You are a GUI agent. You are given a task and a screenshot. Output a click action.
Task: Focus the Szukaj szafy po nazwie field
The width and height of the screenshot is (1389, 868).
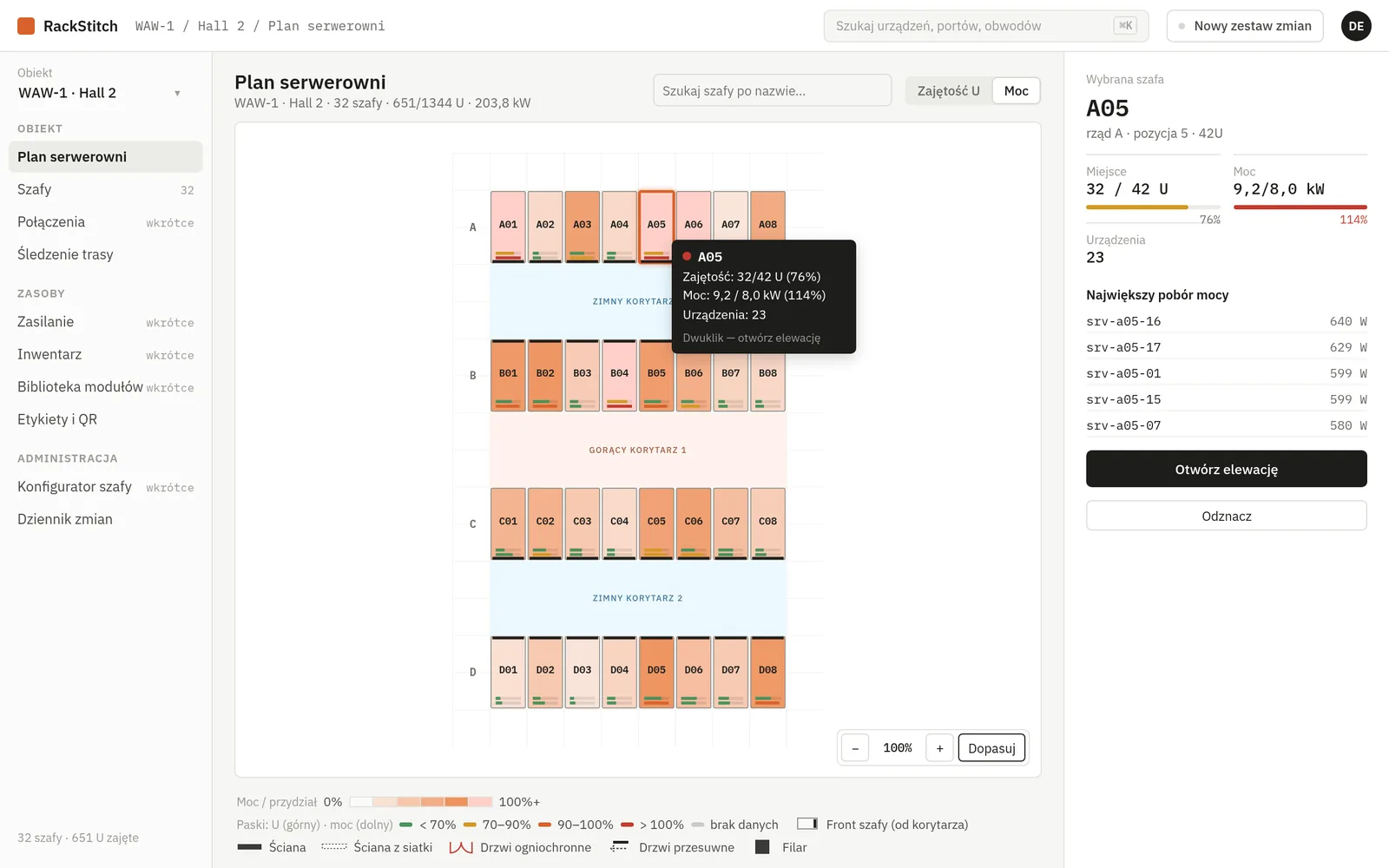772,90
